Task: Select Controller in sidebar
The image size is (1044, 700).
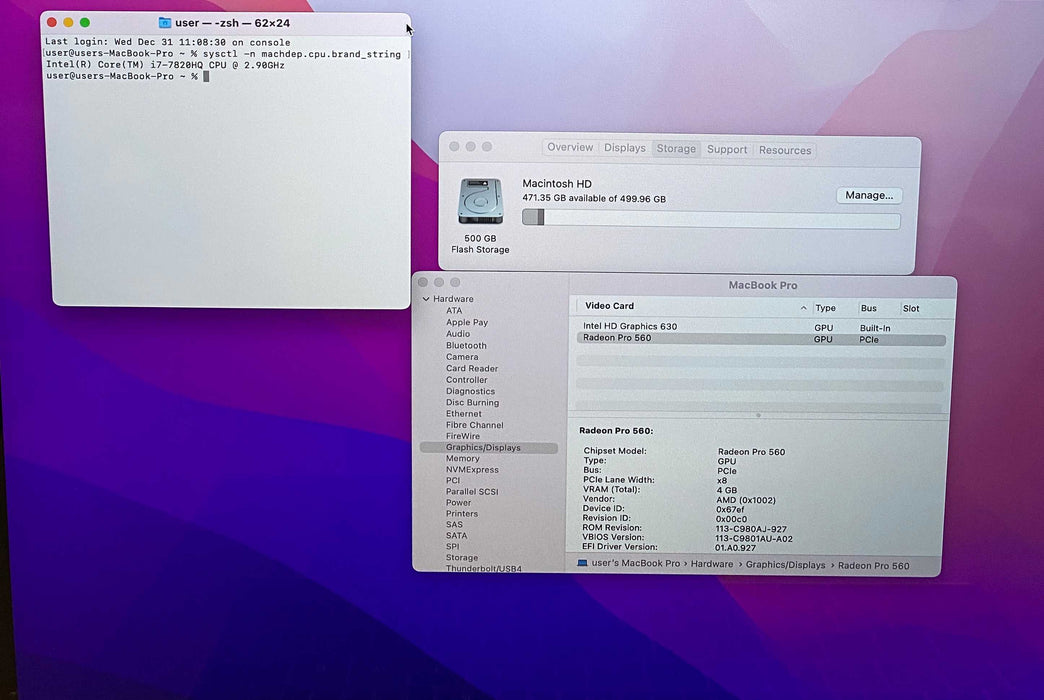Action: (x=467, y=380)
